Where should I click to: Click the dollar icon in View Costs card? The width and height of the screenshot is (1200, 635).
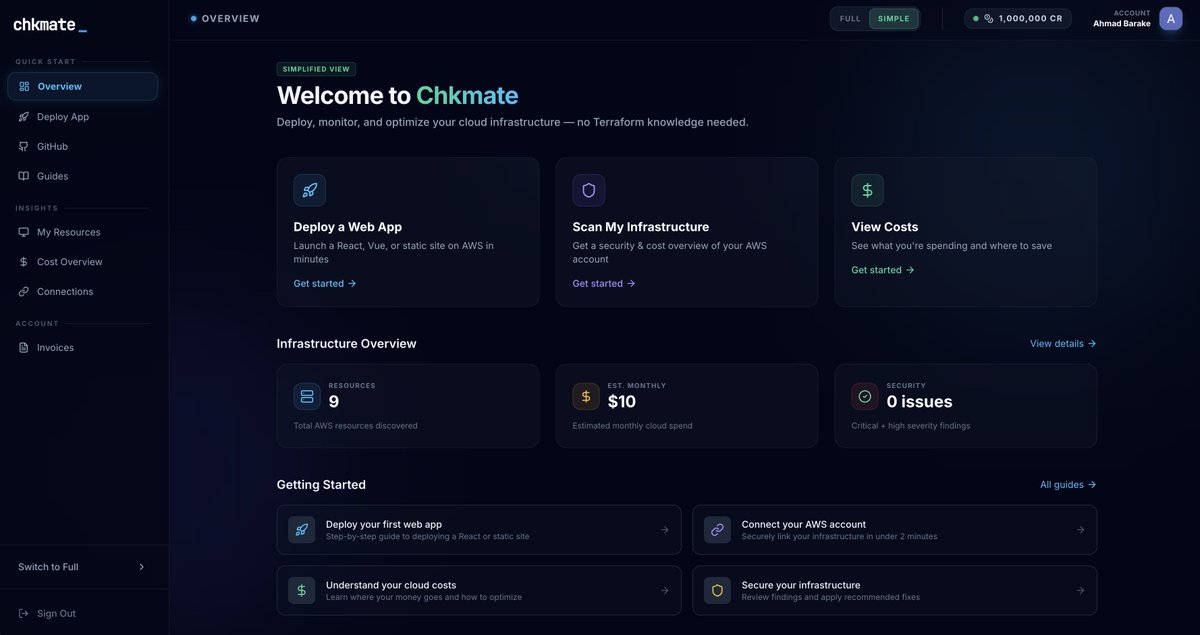click(x=868, y=190)
